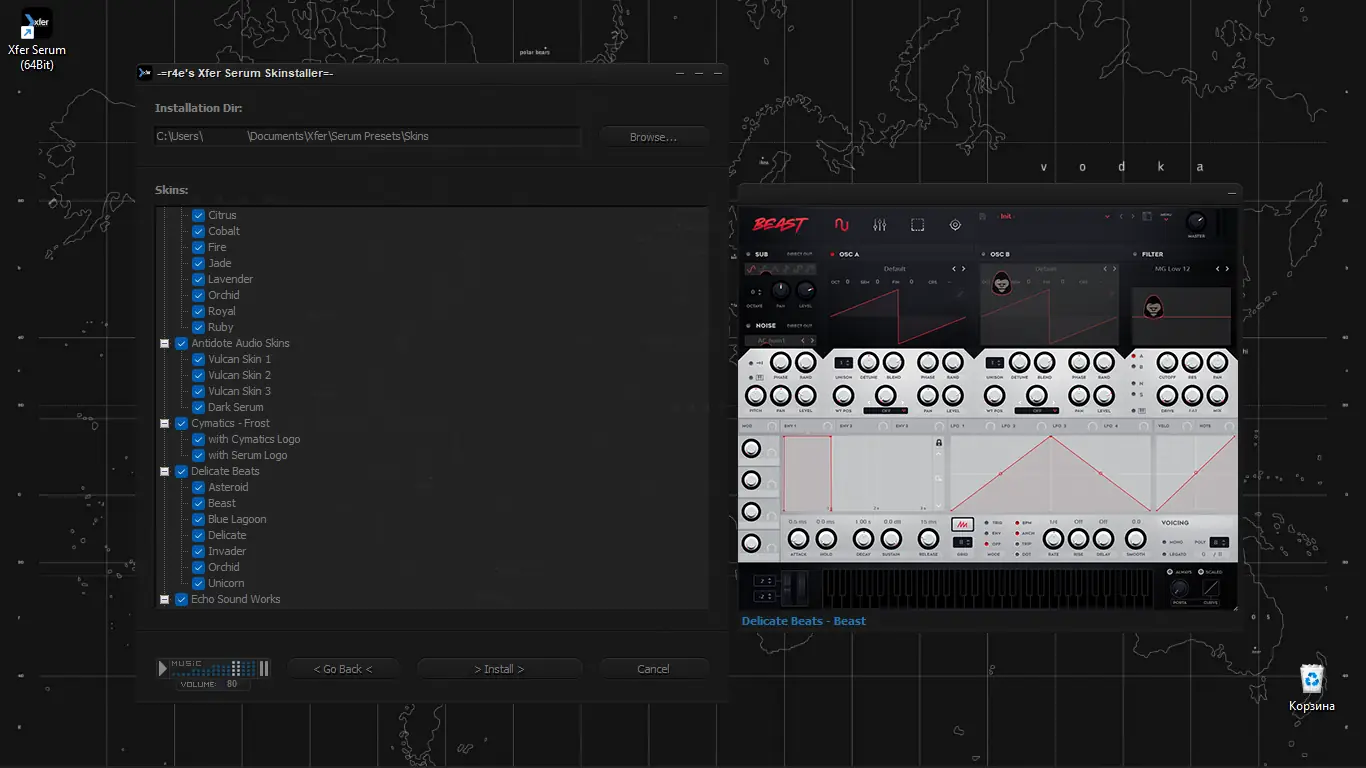The width and height of the screenshot is (1366, 768).
Task: Toggle the Delicate Beats group checkbox
Action: pos(181,471)
